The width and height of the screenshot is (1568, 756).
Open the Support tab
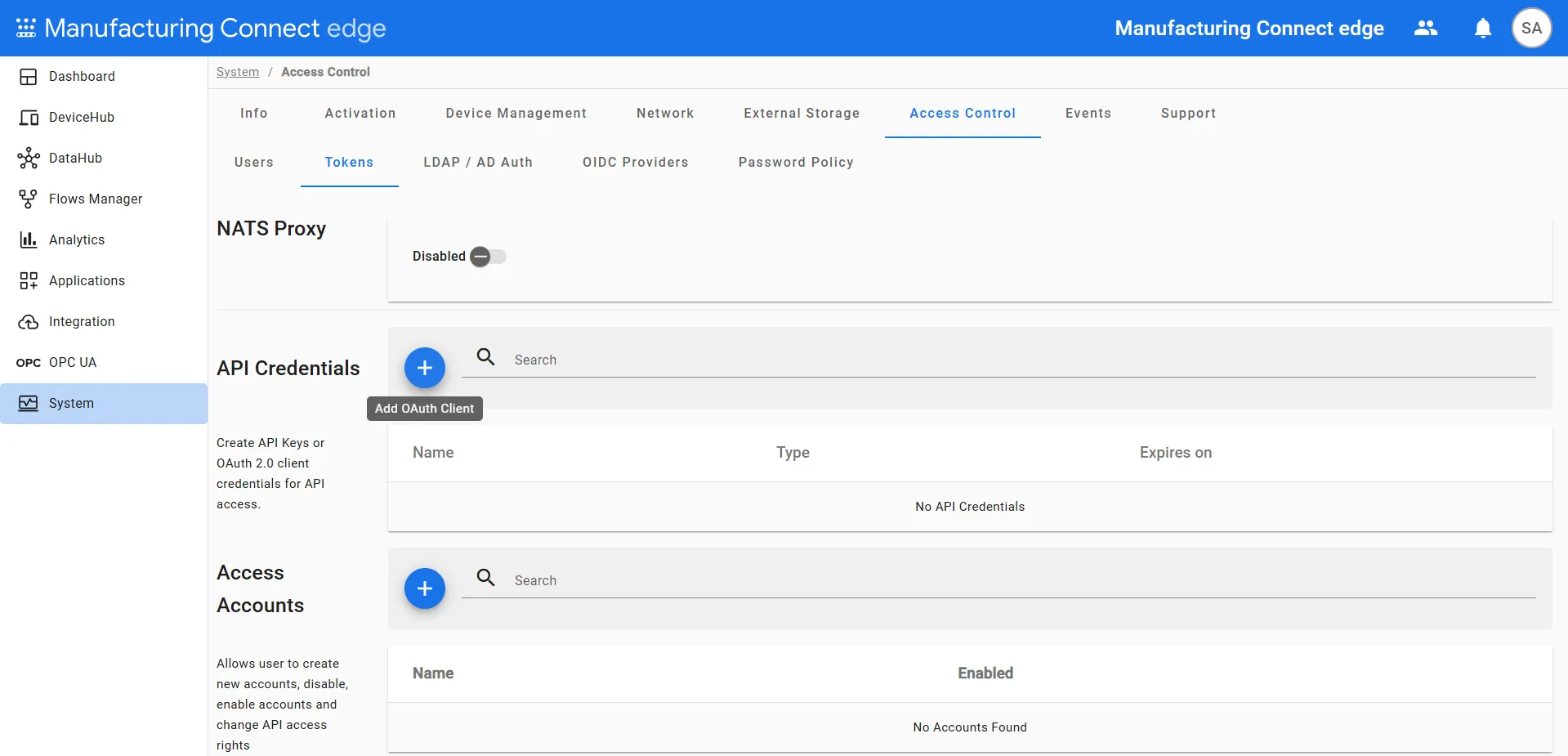pyautogui.click(x=1189, y=114)
